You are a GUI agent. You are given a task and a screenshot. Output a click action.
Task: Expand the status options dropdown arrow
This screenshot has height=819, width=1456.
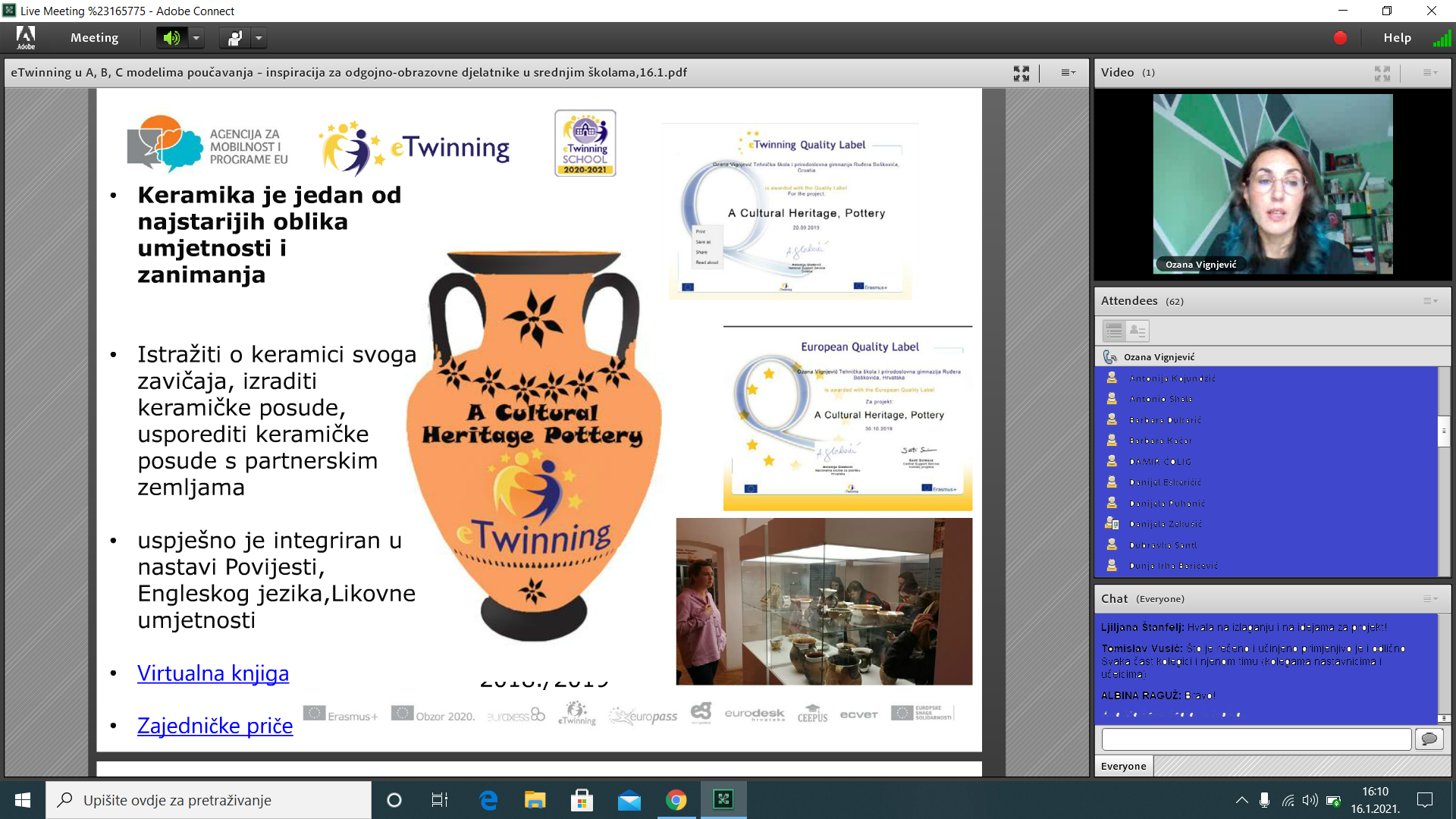tap(259, 38)
